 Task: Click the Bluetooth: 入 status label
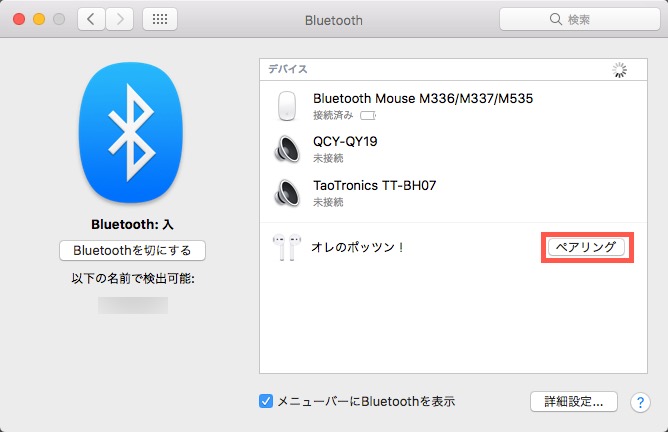[132, 224]
